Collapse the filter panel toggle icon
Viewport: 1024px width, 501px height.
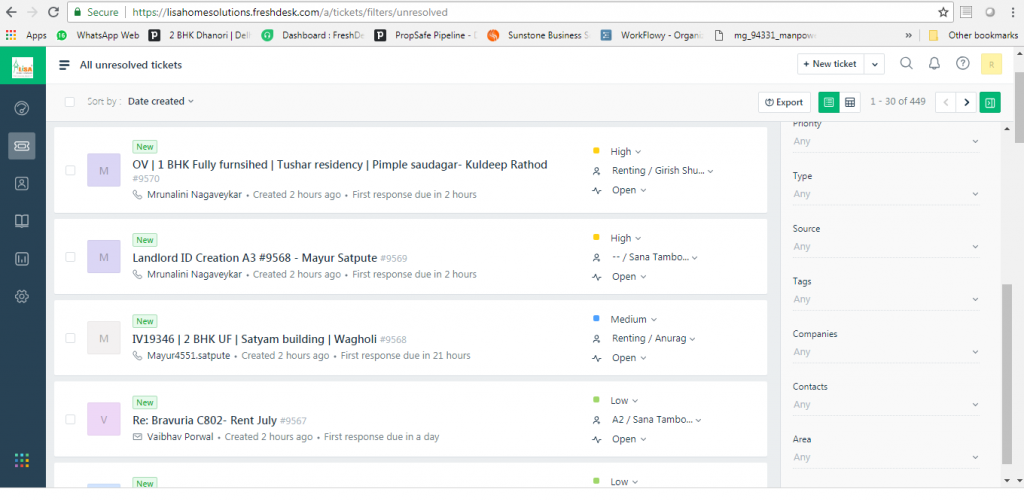pos(990,102)
